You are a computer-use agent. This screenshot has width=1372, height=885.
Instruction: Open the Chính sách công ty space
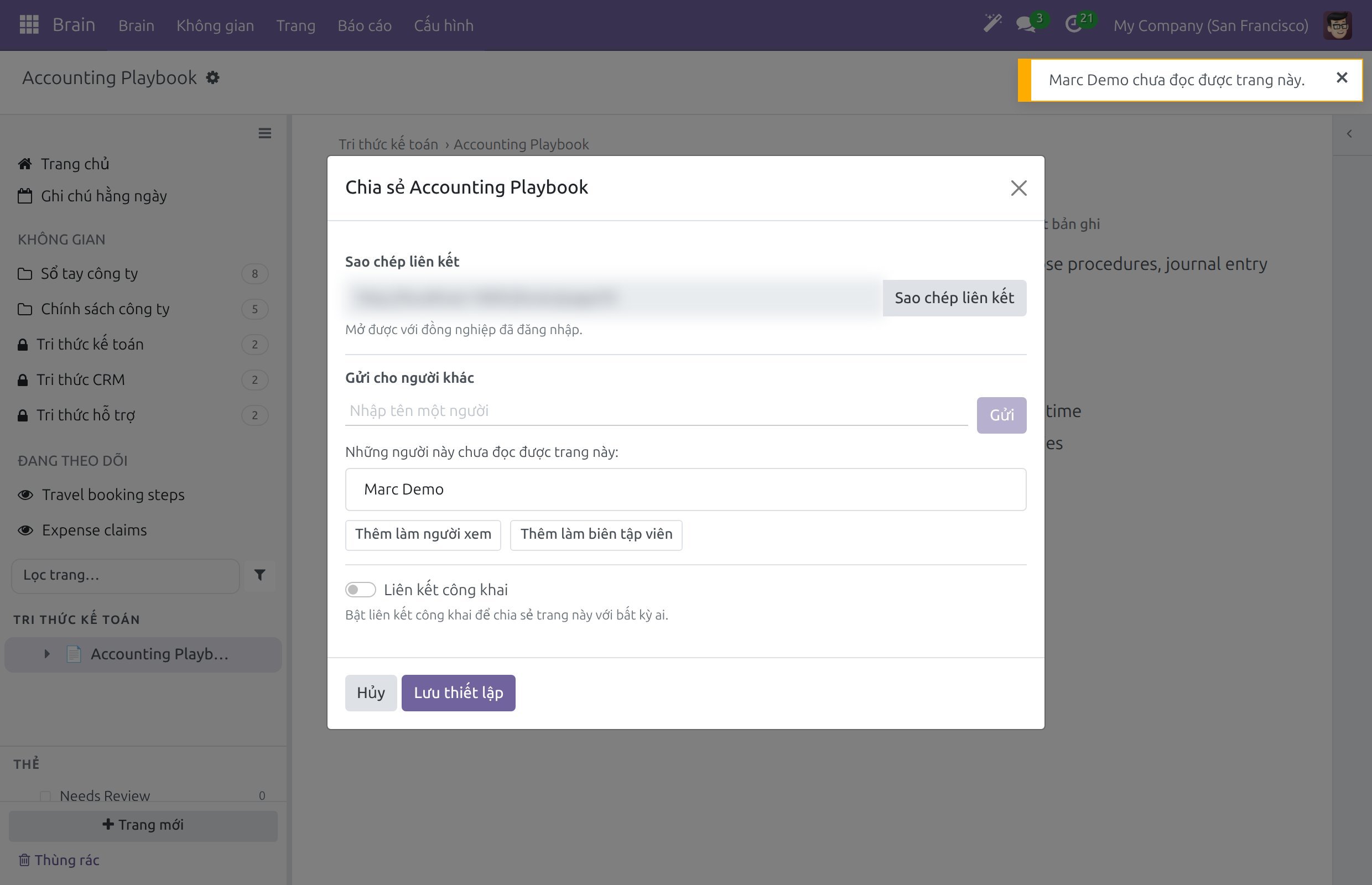(x=143, y=309)
